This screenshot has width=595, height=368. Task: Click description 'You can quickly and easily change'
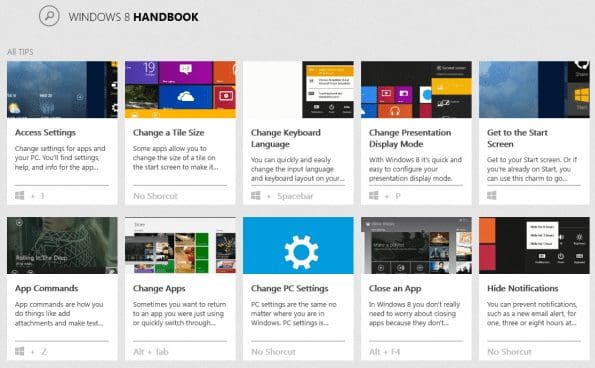pos(298,169)
